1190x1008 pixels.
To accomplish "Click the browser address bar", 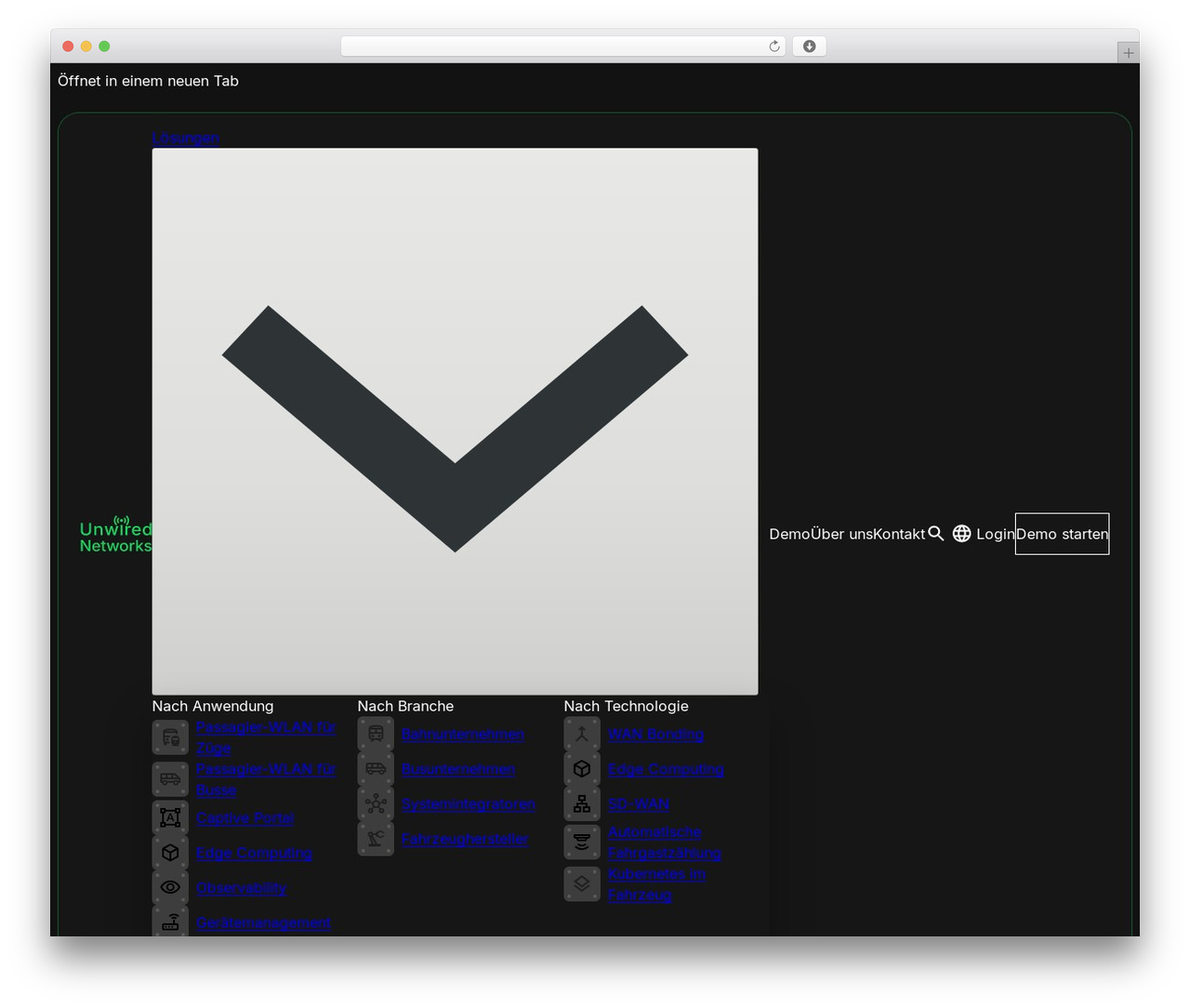I will pos(563,46).
